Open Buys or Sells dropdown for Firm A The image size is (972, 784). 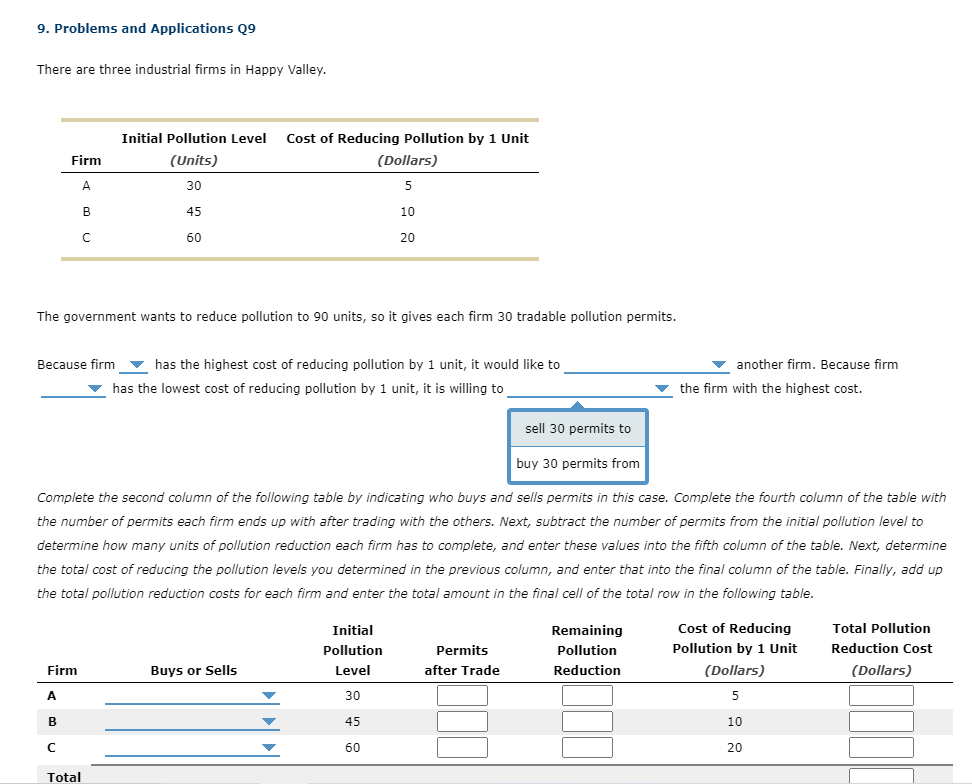[192, 696]
